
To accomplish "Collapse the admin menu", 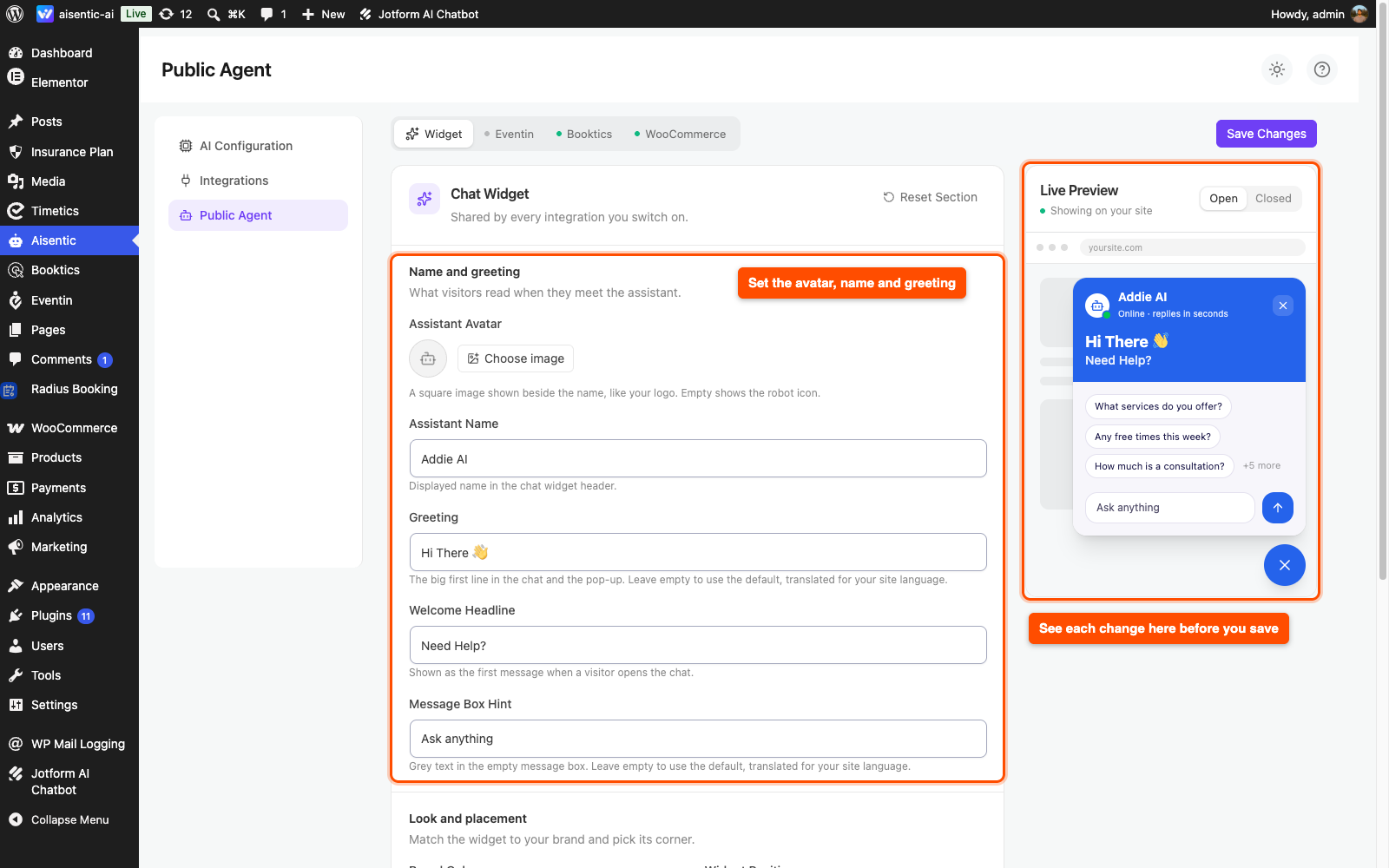I will pos(69,819).
